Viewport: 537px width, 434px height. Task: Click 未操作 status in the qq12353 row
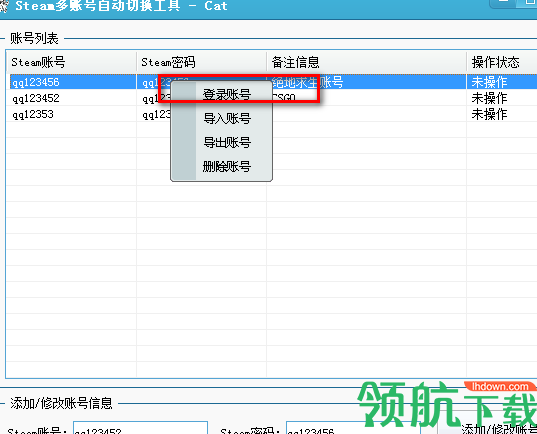tap(489, 114)
